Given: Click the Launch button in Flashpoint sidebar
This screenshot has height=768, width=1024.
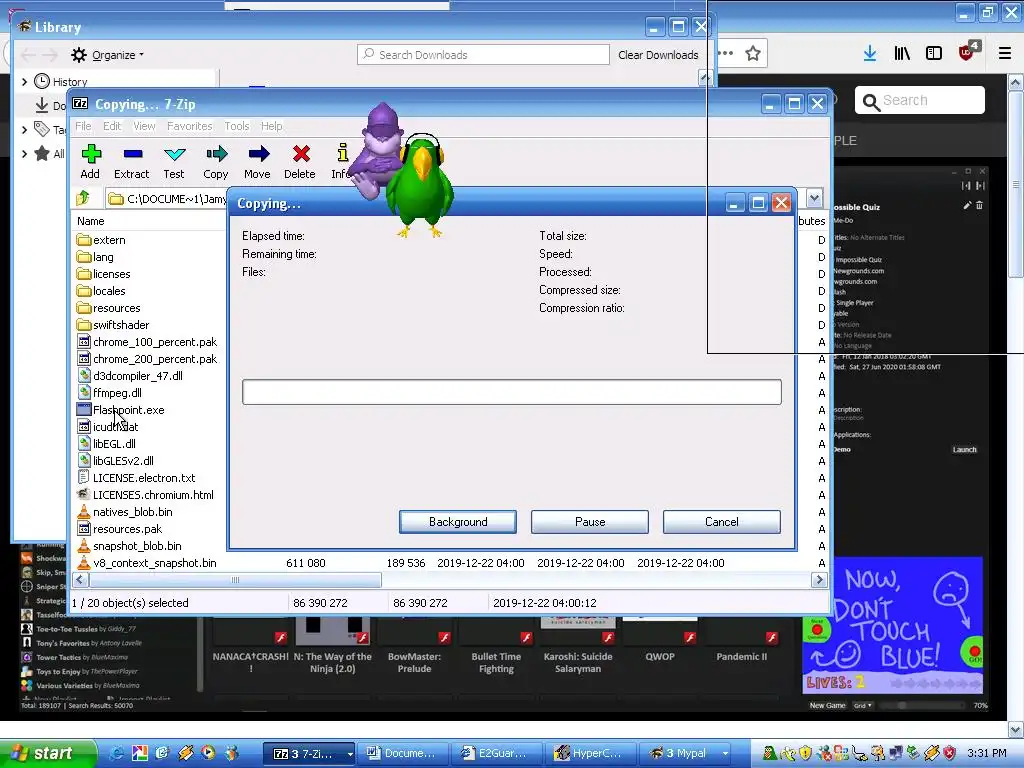Looking at the screenshot, I should [965, 449].
